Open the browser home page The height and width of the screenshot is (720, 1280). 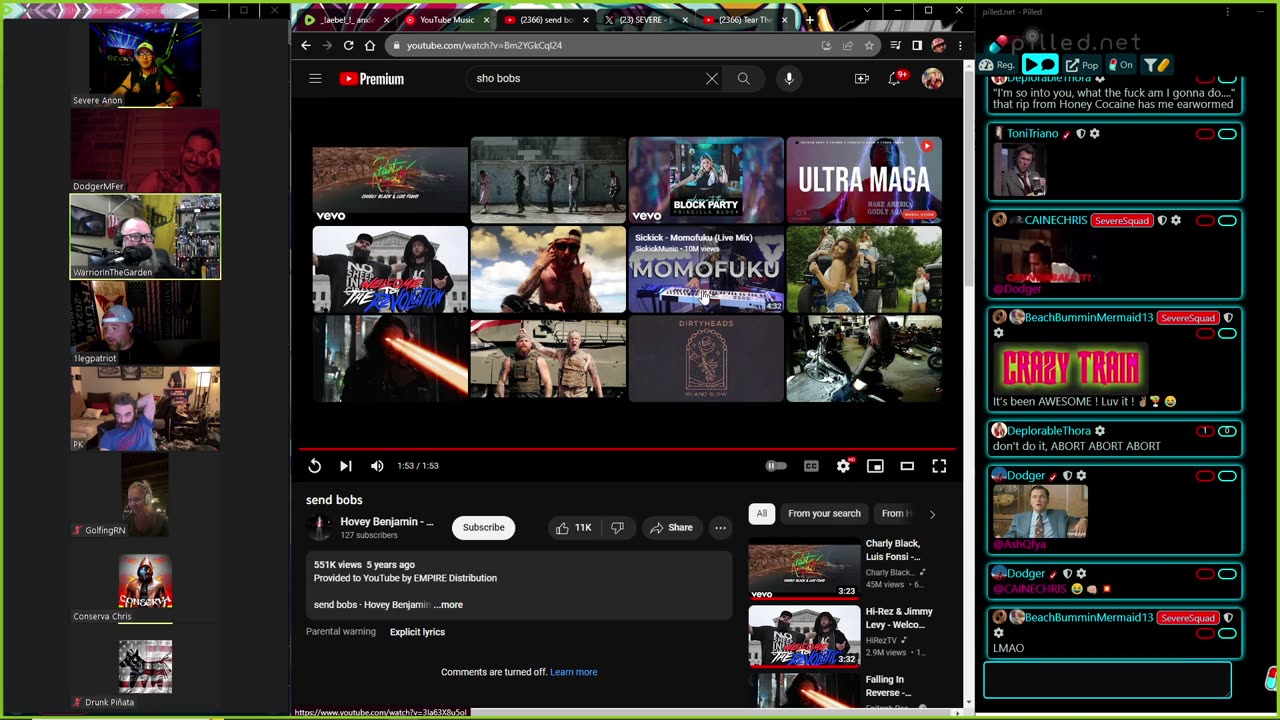pos(370,45)
